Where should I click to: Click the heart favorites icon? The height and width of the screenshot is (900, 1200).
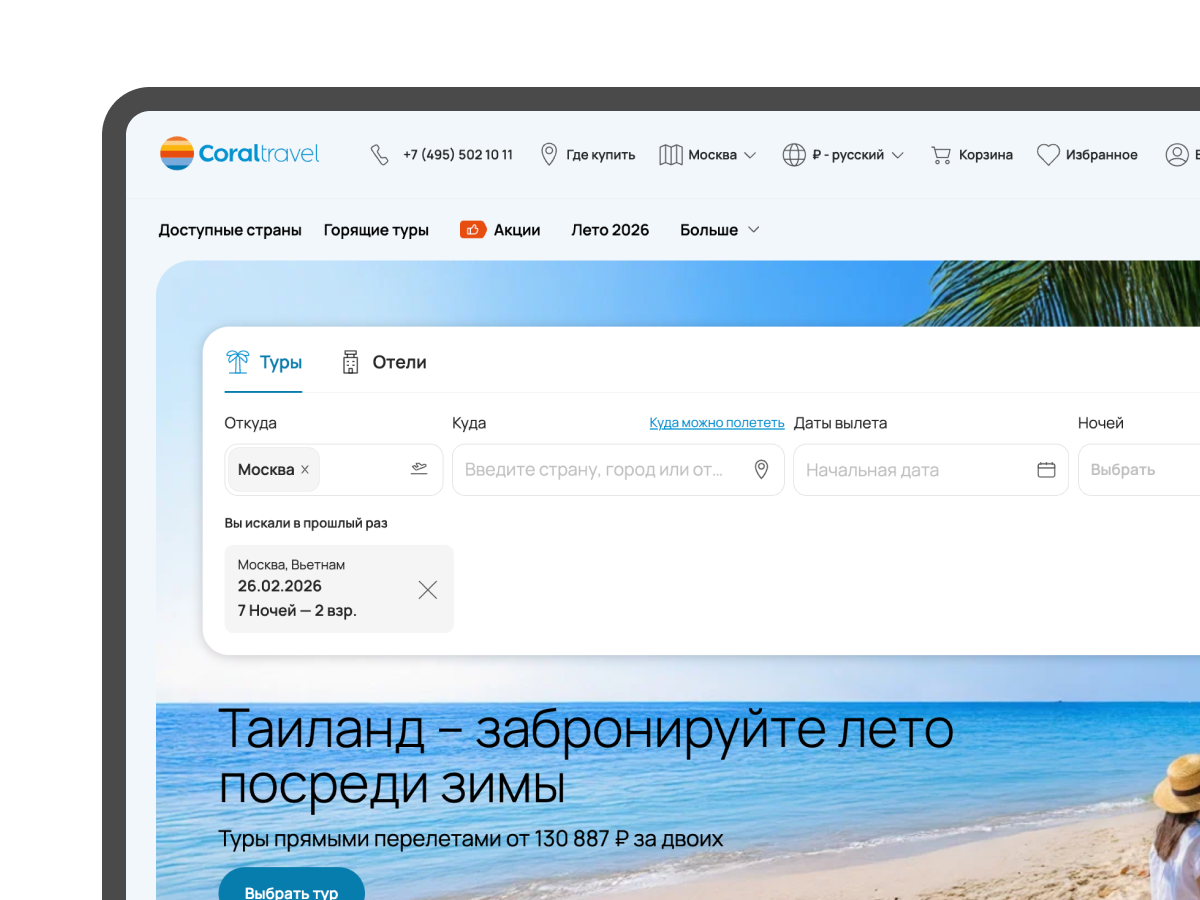pyautogui.click(x=1048, y=155)
